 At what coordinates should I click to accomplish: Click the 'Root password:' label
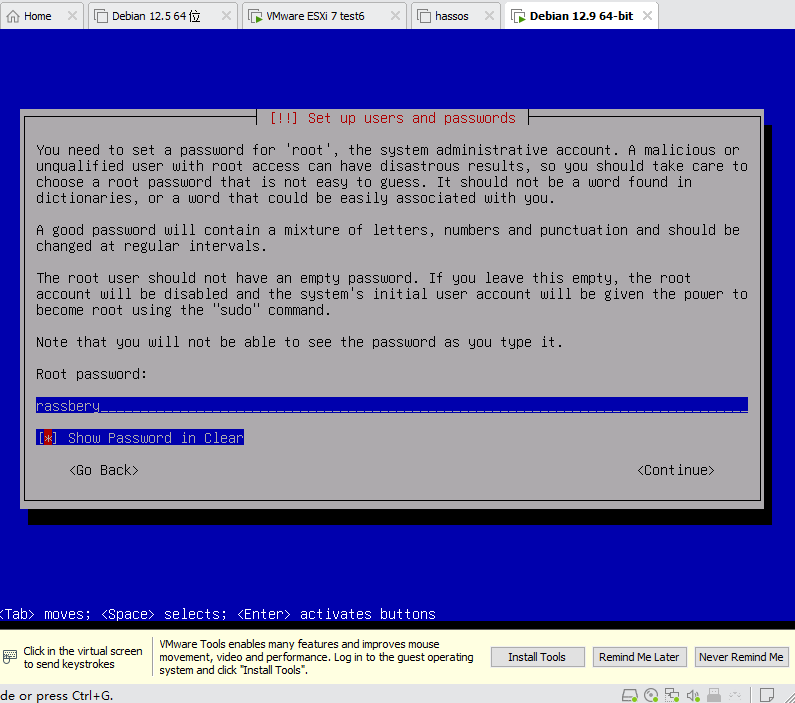click(x=91, y=374)
